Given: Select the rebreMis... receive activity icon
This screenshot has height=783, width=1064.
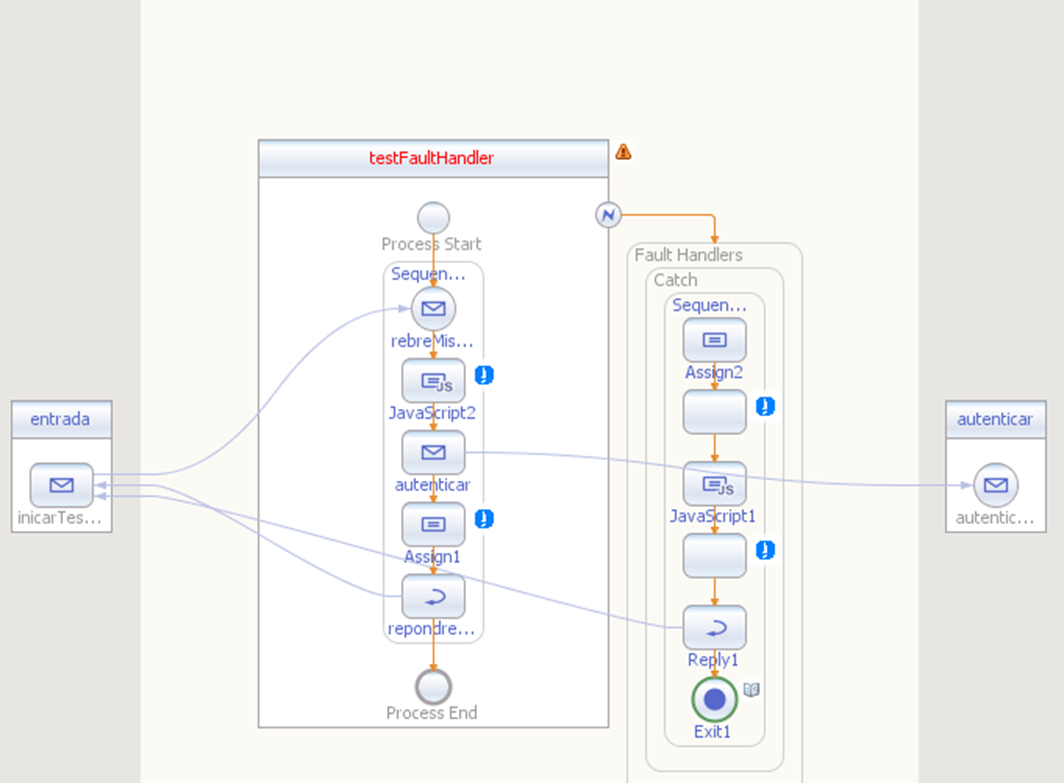Looking at the screenshot, I should [433, 309].
